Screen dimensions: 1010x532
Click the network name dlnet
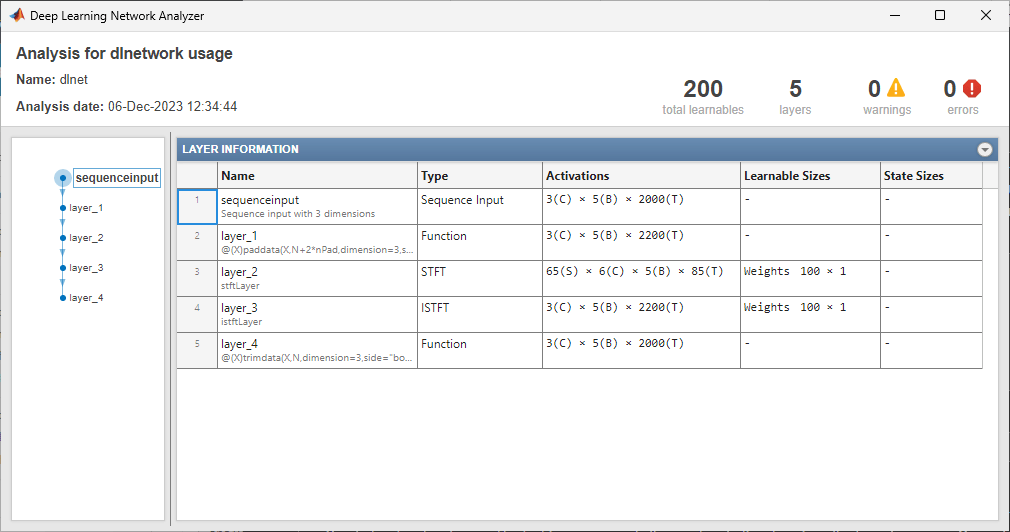[73, 79]
